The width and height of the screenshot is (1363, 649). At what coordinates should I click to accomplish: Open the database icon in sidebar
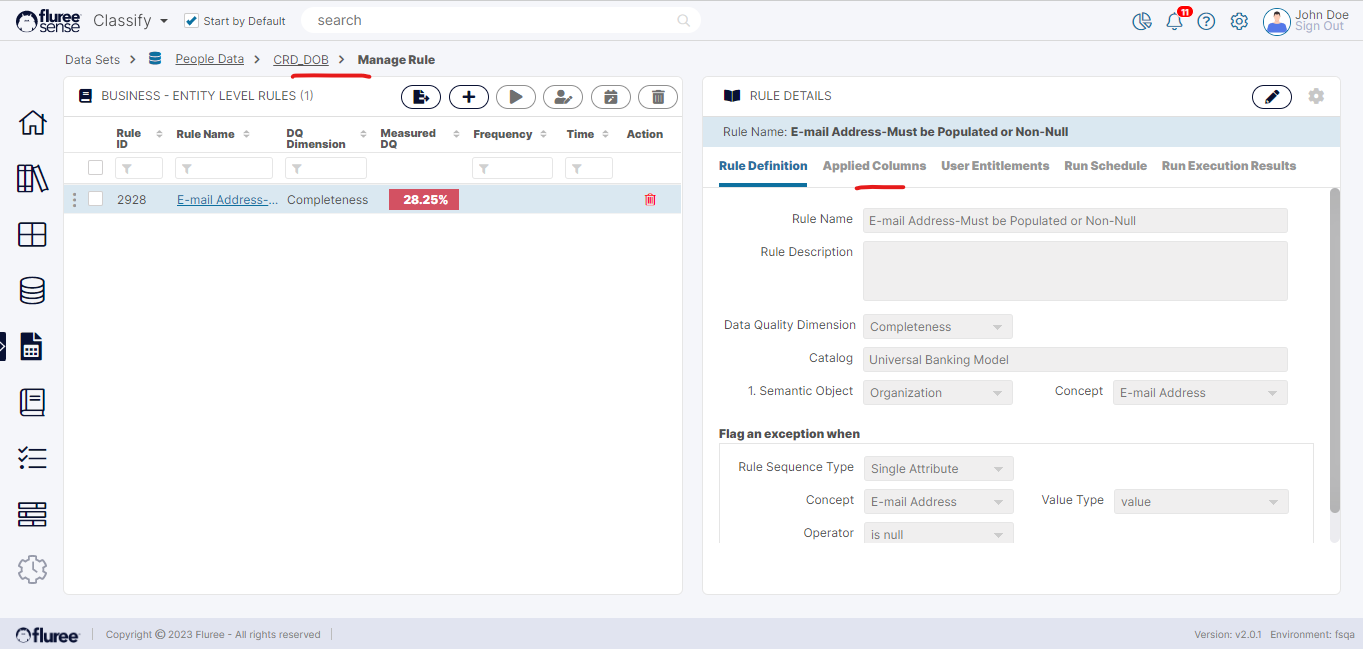coord(32,291)
